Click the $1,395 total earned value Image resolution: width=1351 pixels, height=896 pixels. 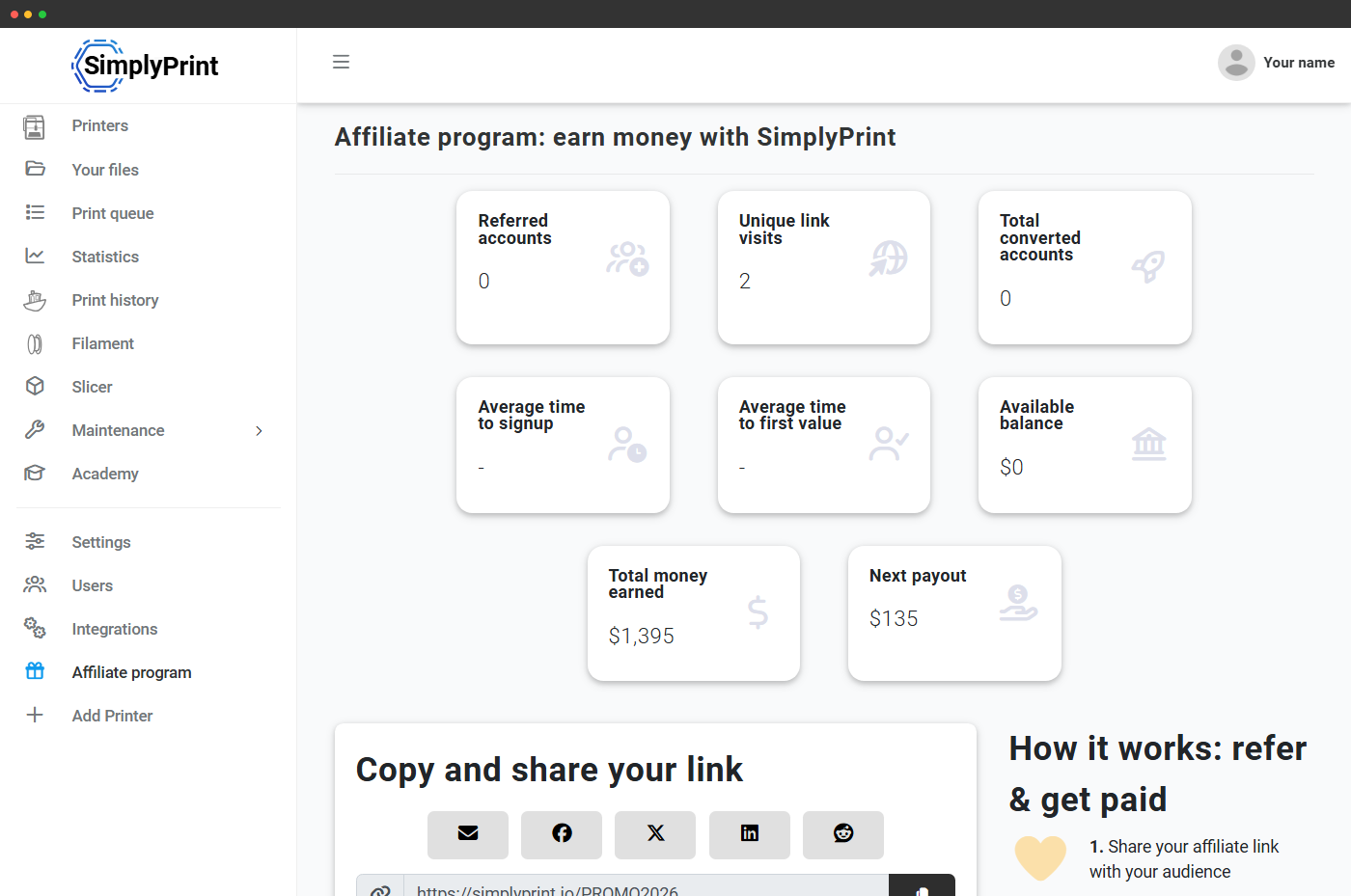pyautogui.click(x=641, y=636)
